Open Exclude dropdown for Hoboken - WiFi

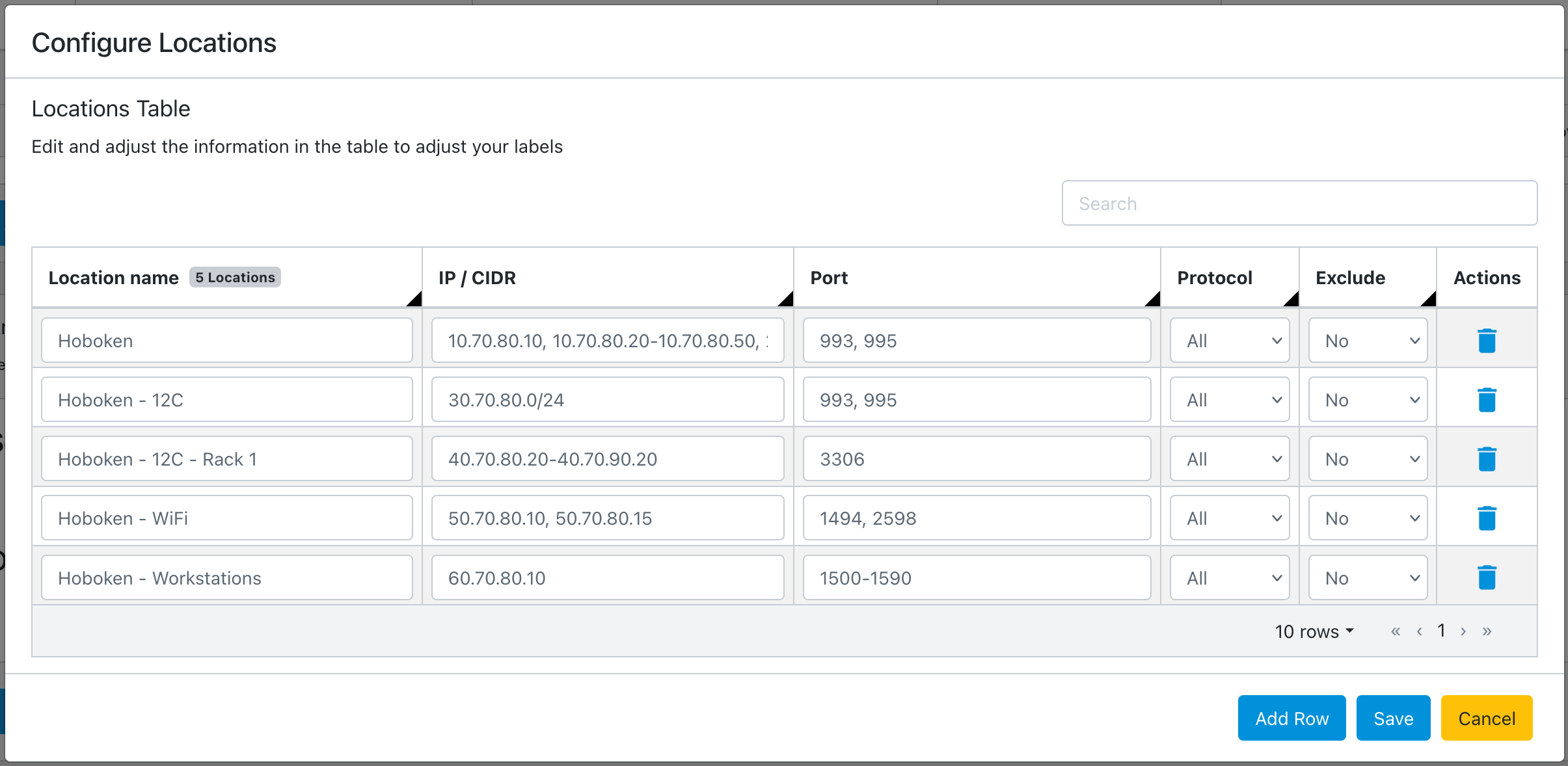tap(1368, 518)
